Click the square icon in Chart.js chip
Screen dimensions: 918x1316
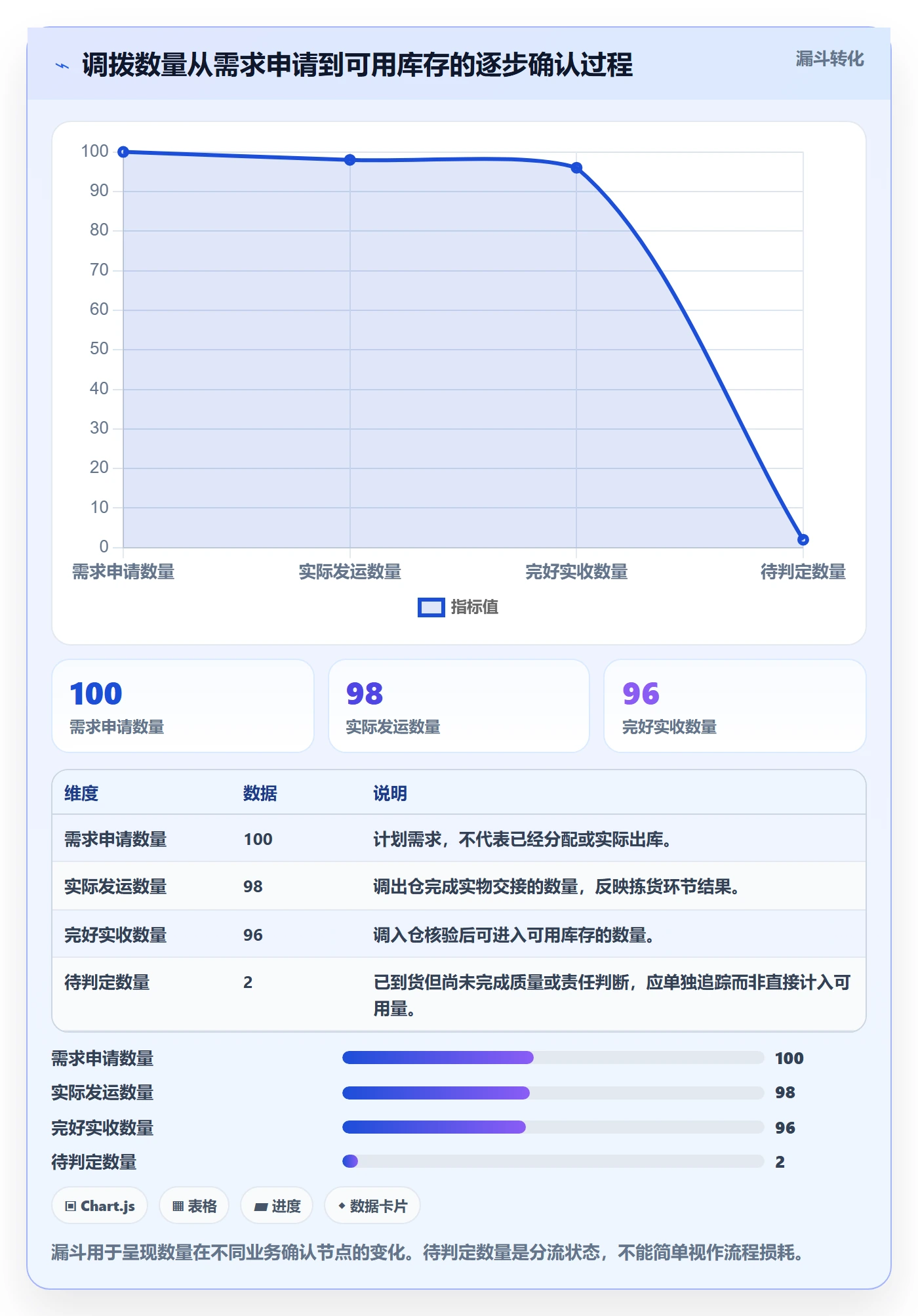[71, 1206]
